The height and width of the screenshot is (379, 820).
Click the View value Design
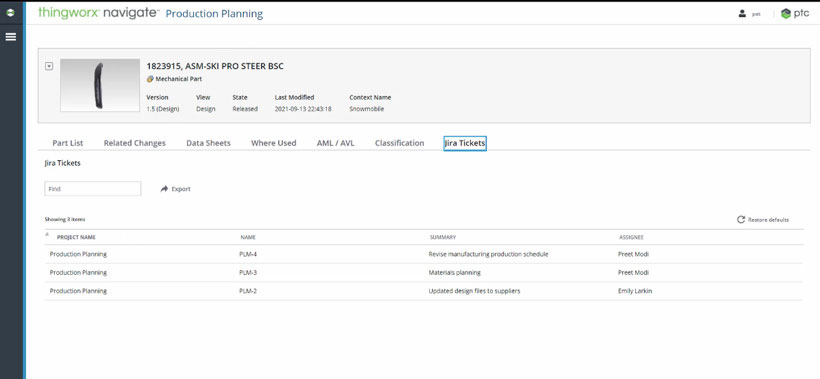(x=206, y=109)
